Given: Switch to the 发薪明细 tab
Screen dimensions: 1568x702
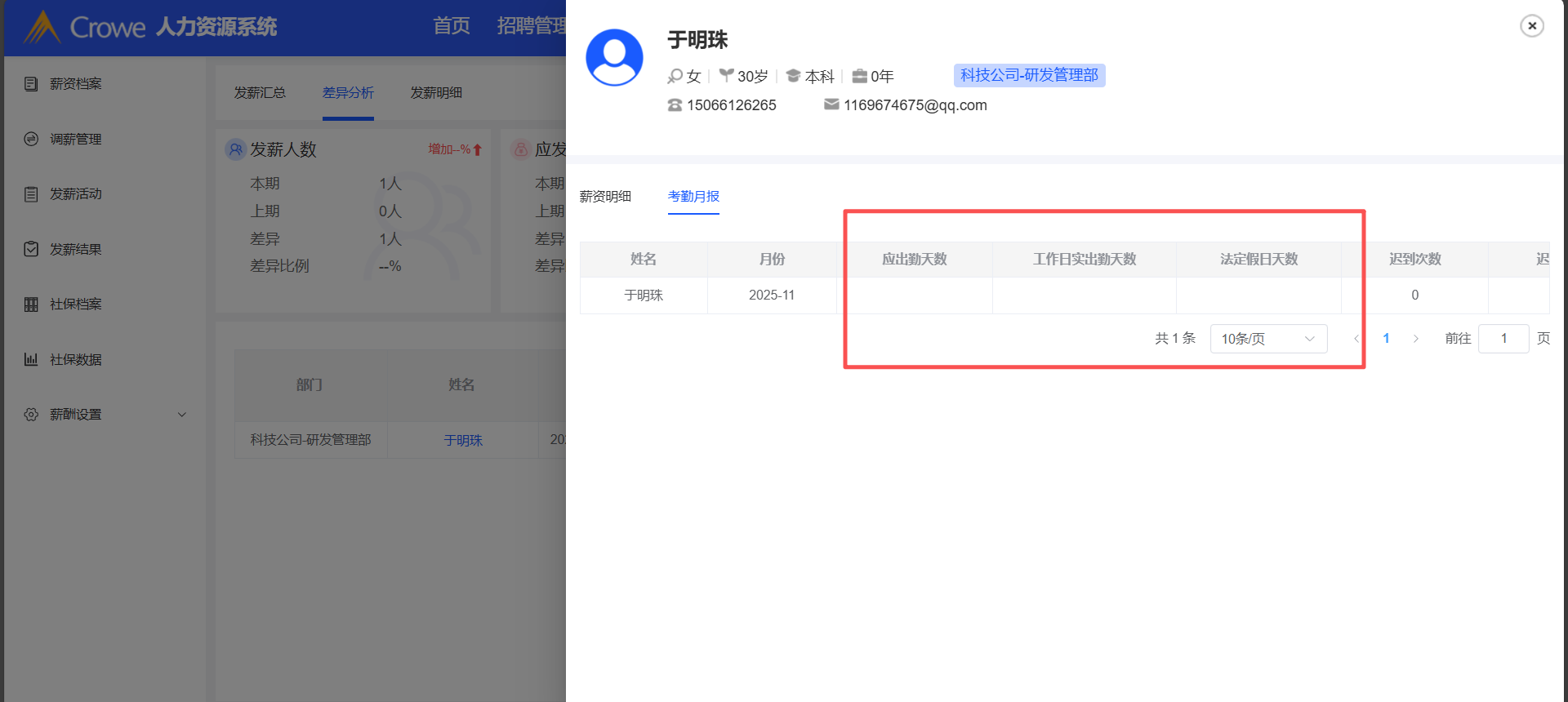Looking at the screenshot, I should [x=436, y=93].
